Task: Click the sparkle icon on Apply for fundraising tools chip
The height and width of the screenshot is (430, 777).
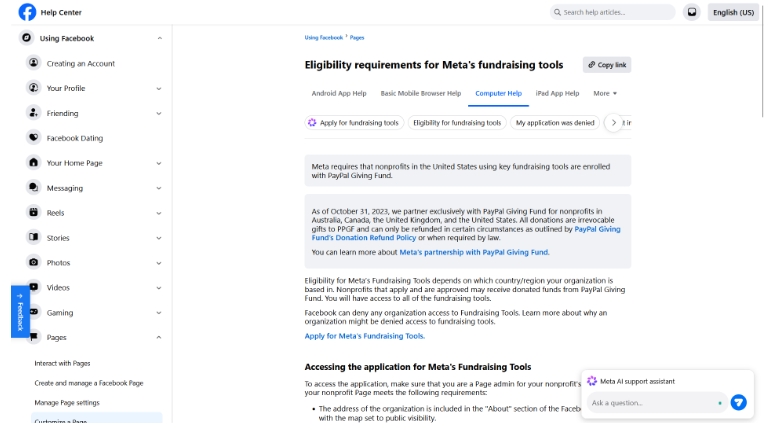Action: pos(312,122)
